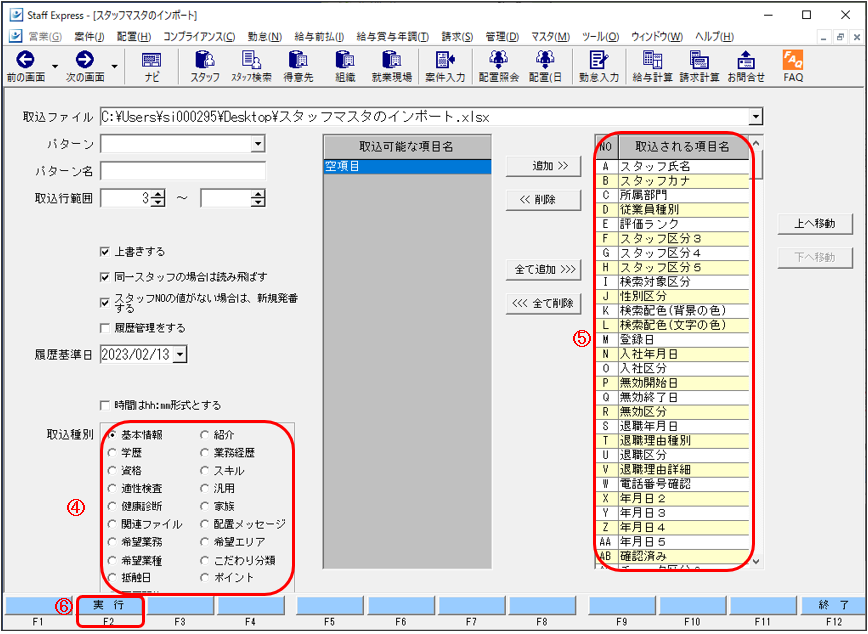This screenshot has width=868, height=634.
Task: Open the 取込ファイル path dropdown
Action: (755, 117)
